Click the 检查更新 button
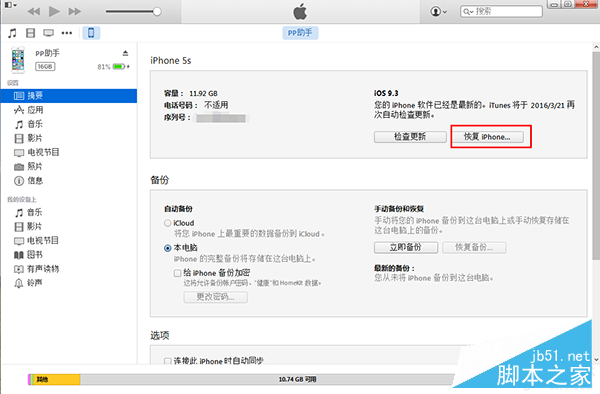 click(x=410, y=137)
